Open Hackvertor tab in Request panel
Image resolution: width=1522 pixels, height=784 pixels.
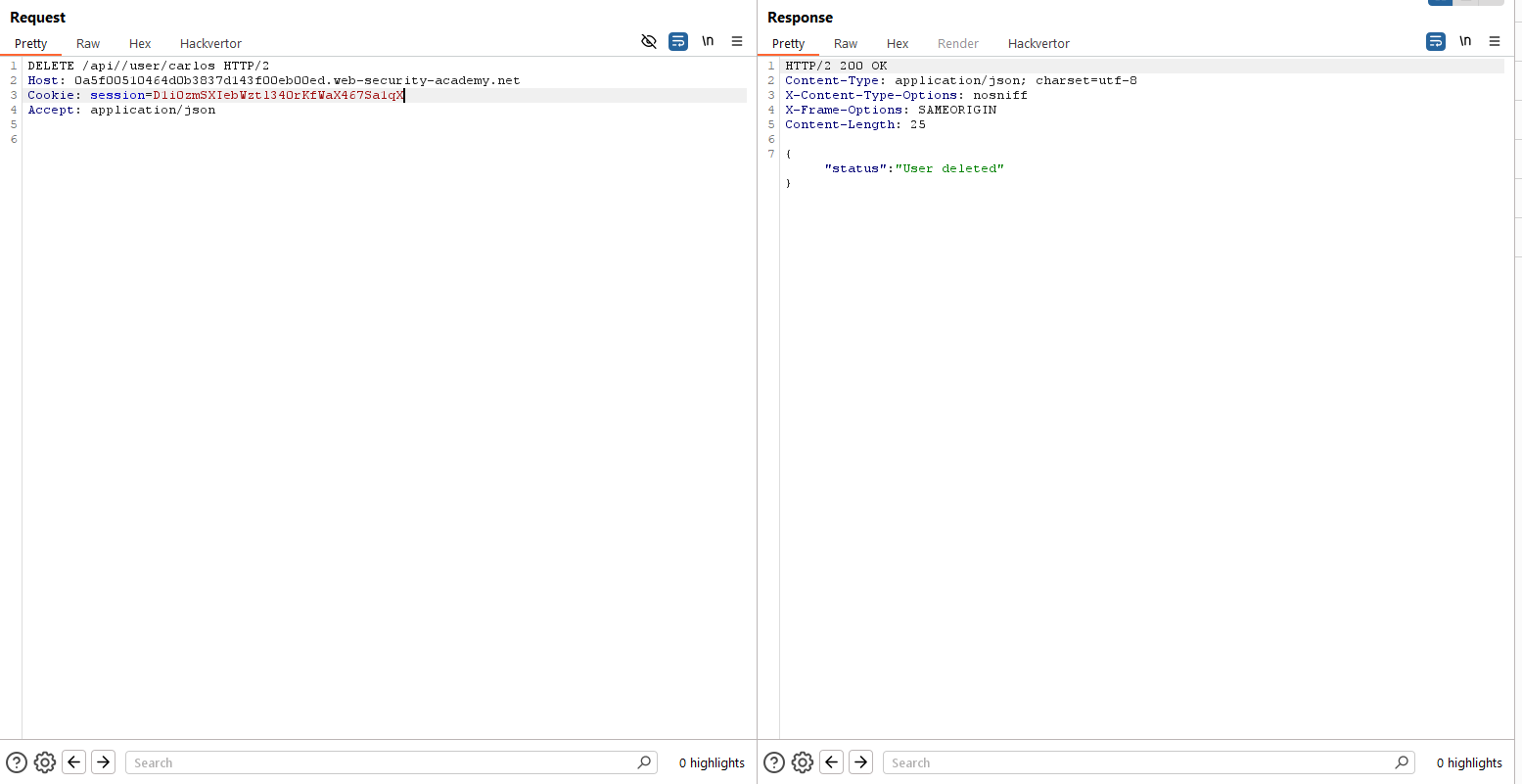point(210,43)
